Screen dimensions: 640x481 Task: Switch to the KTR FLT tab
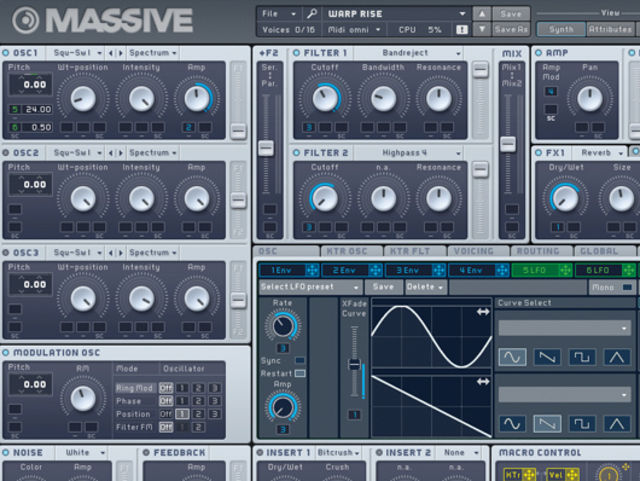(416, 252)
